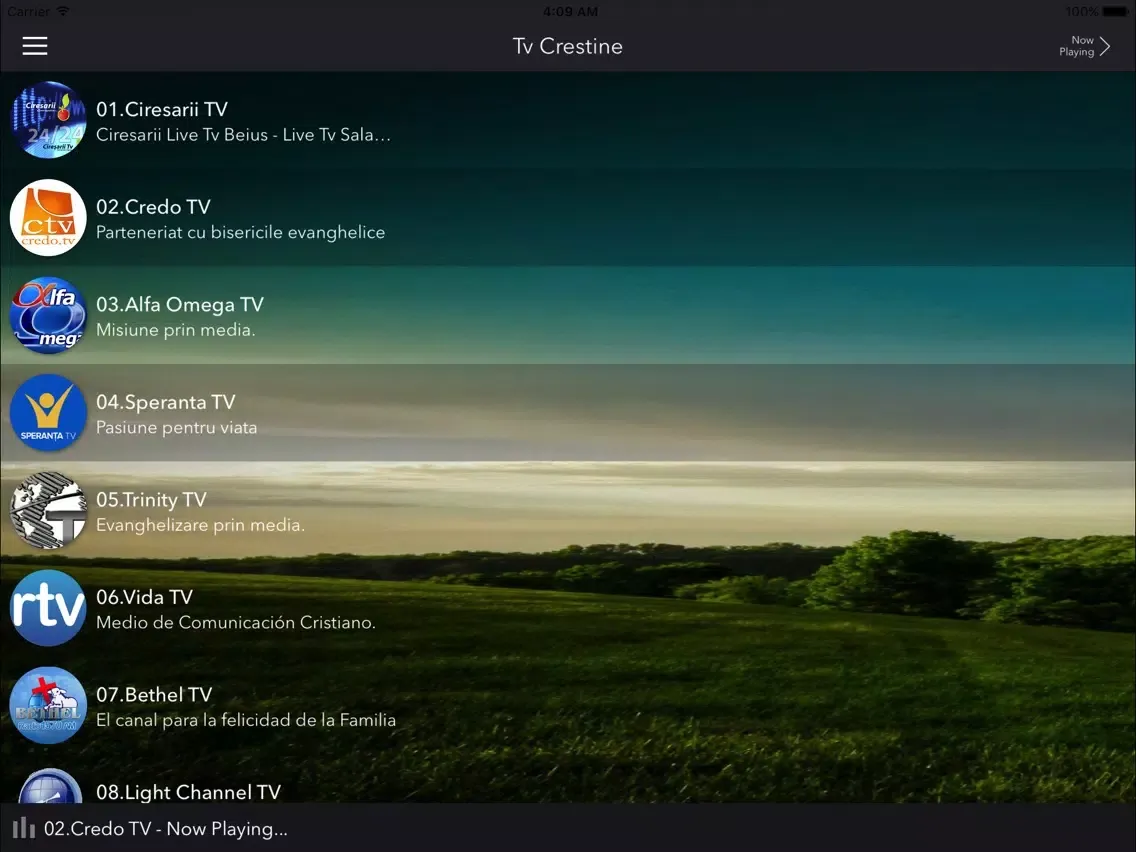Tap the Credo TV ctv logo

(49, 217)
